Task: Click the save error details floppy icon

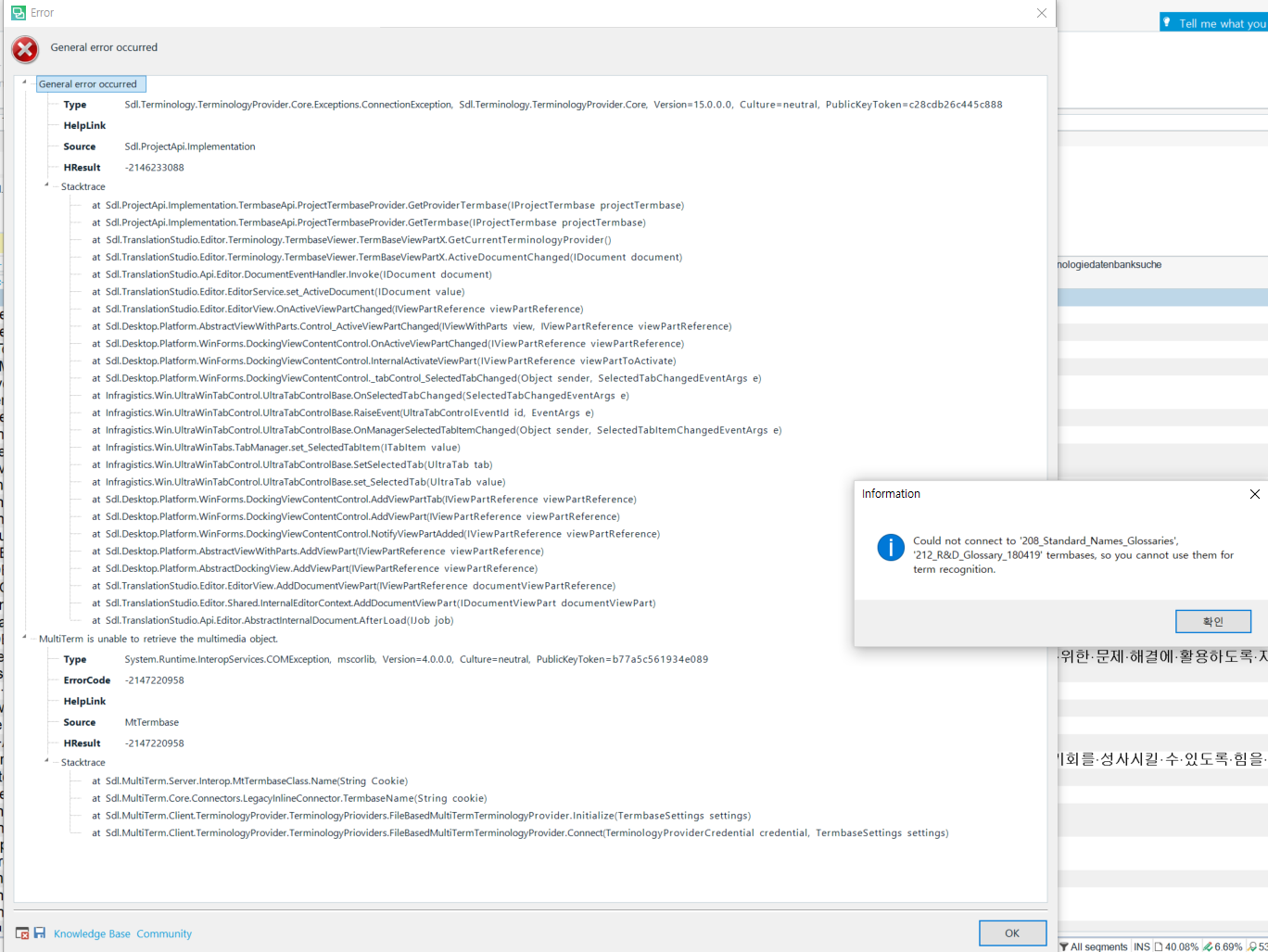Action: pos(40,933)
